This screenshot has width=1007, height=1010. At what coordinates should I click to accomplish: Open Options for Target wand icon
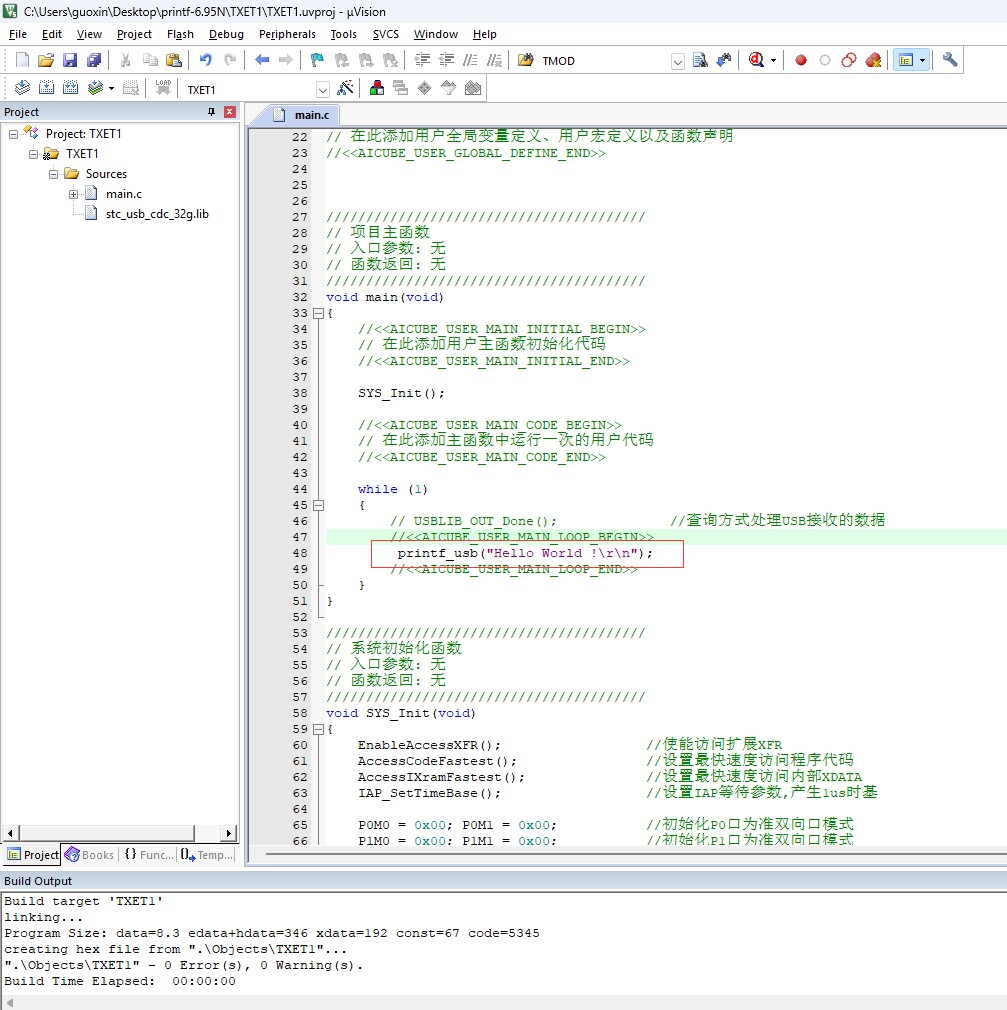[x=345, y=88]
